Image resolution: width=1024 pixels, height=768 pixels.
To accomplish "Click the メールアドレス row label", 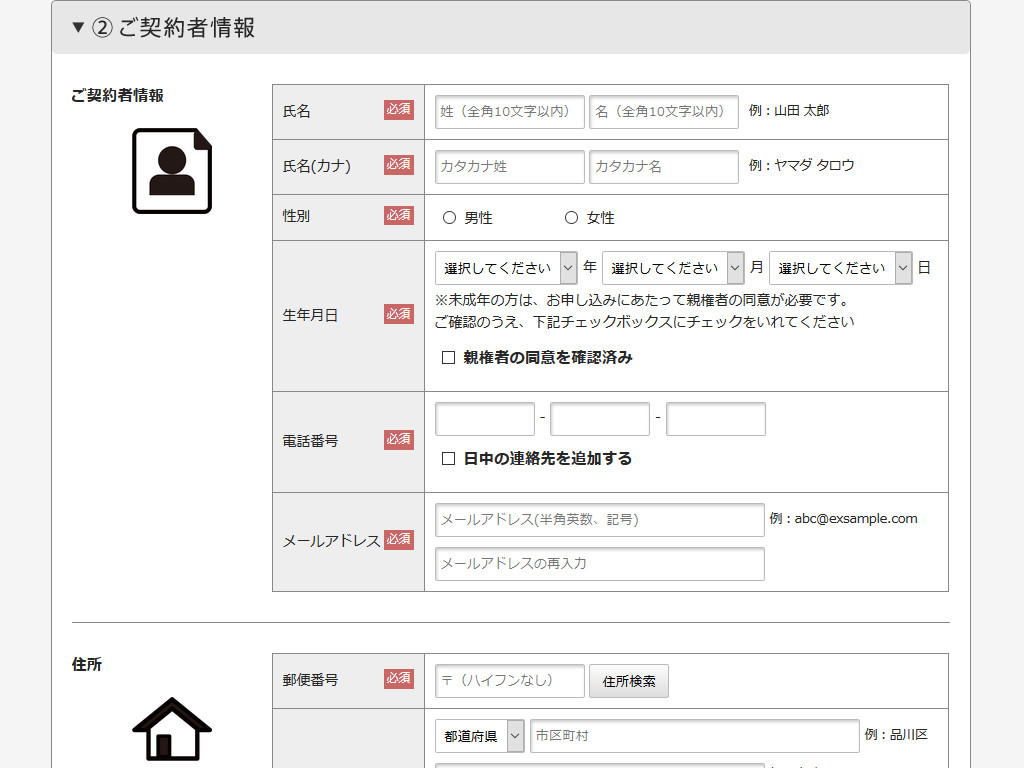I will coord(331,541).
